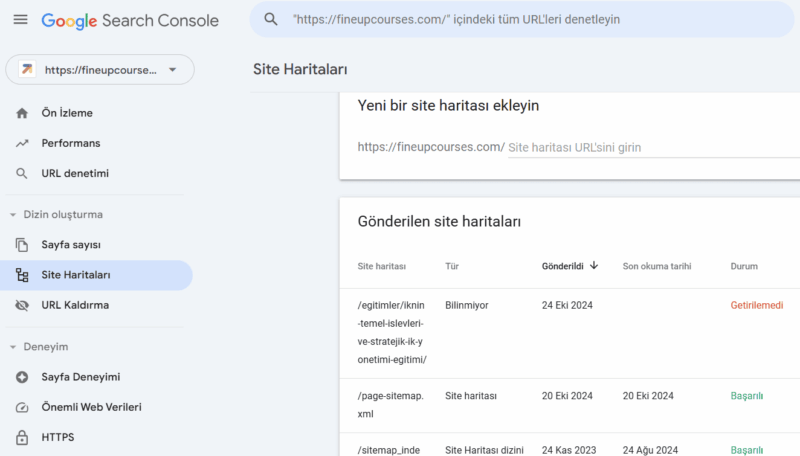Click the Başarılı status of page-sitemap.xml
The image size is (800, 456).
(747, 396)
